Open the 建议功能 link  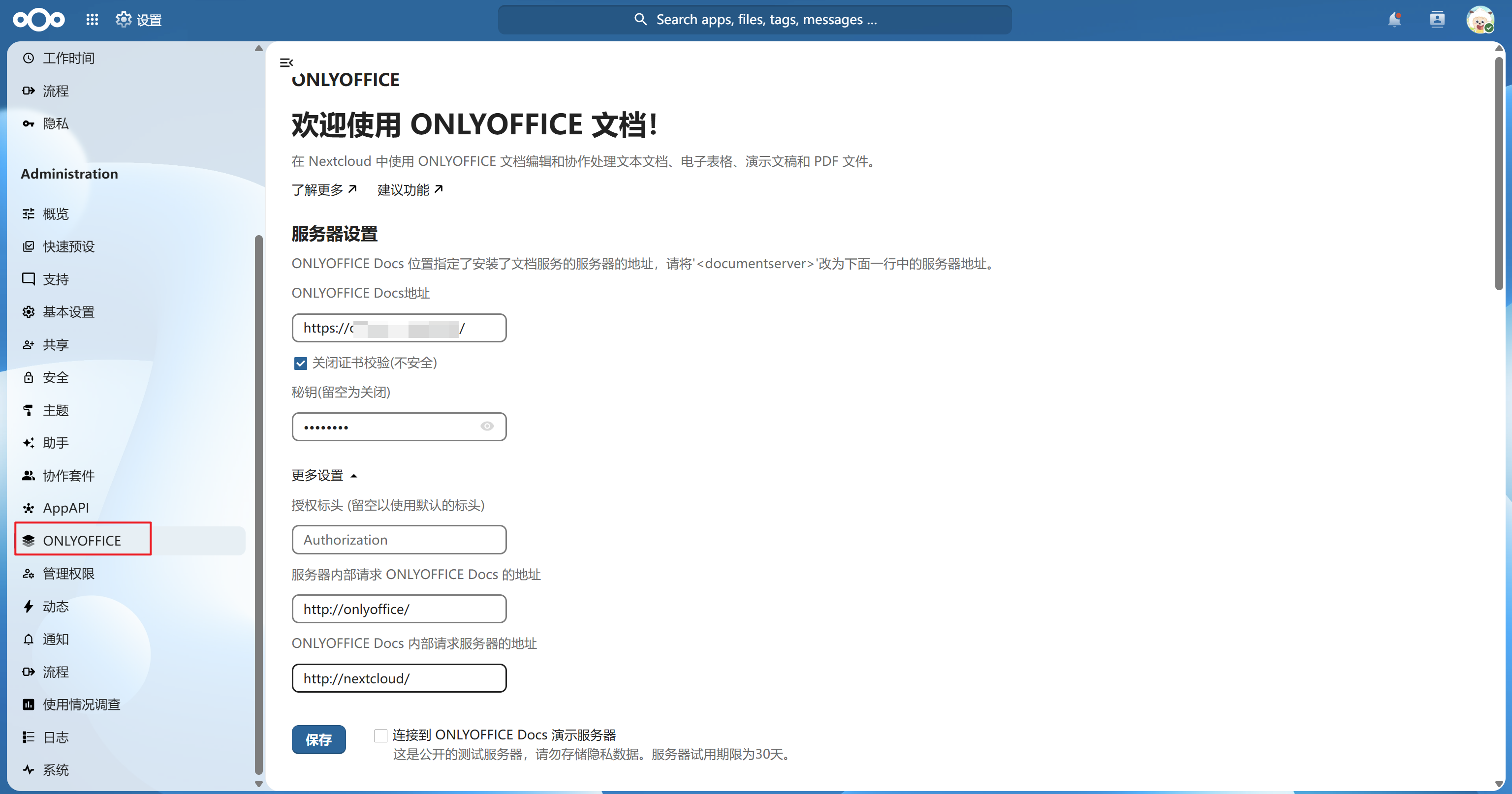pos(410,189)
